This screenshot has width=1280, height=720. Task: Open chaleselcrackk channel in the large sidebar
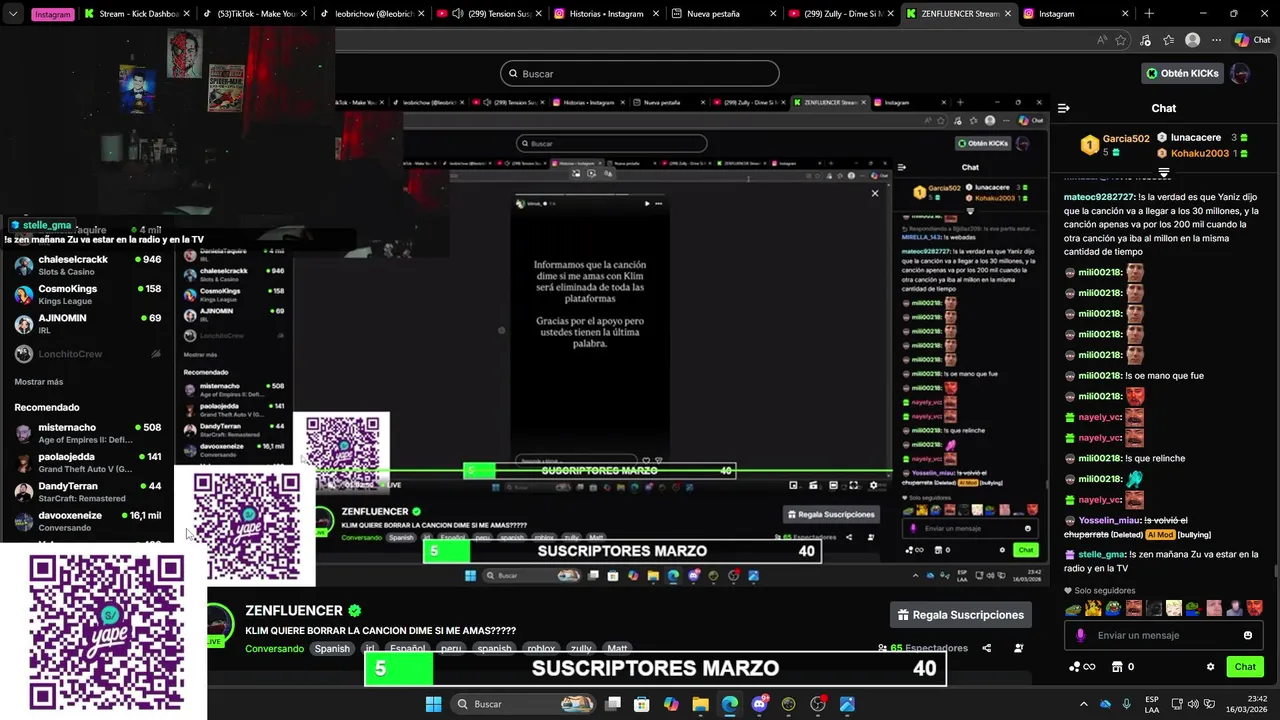point(88,265)
